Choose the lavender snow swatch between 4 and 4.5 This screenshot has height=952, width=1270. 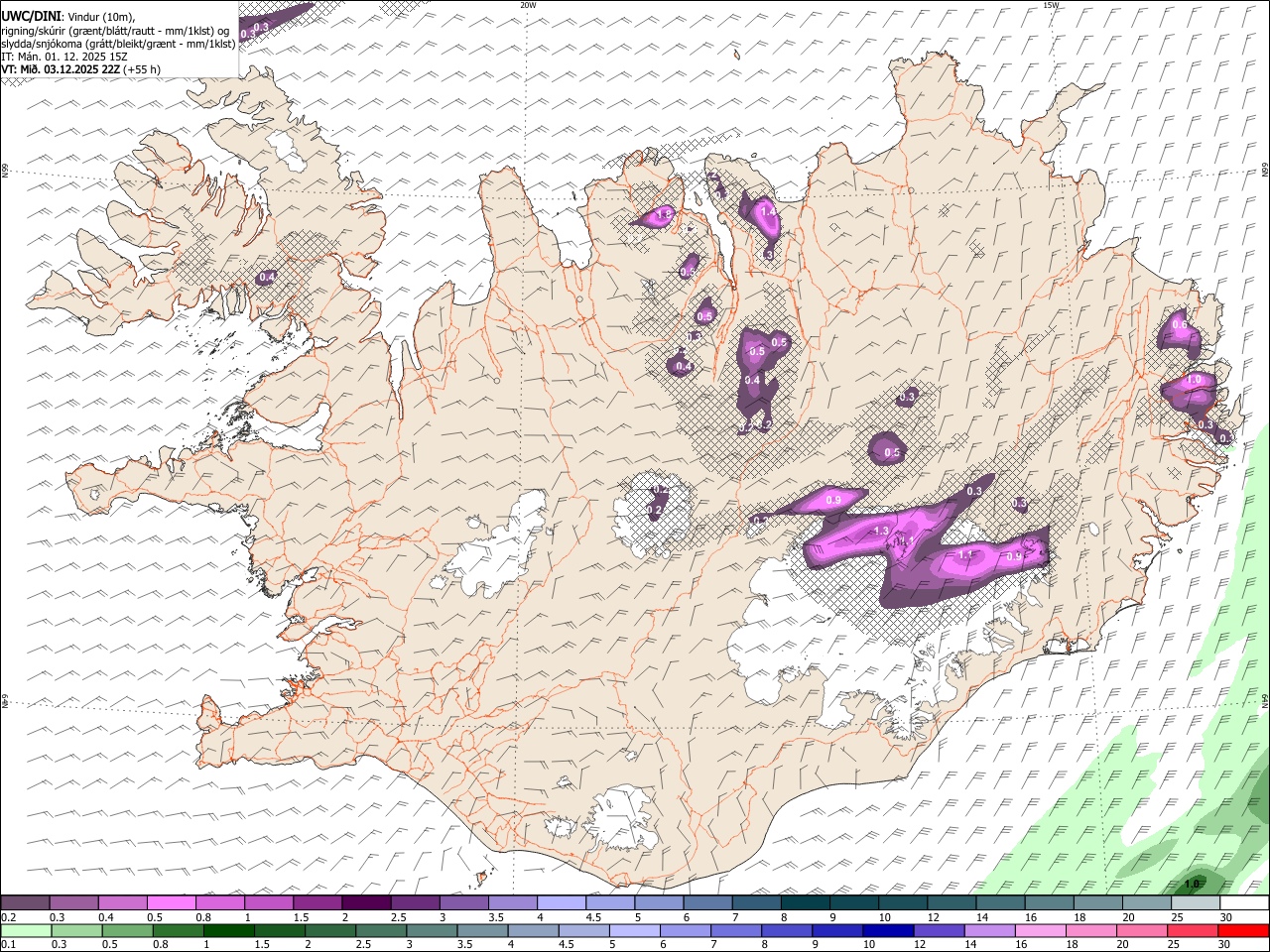[561, 902]
